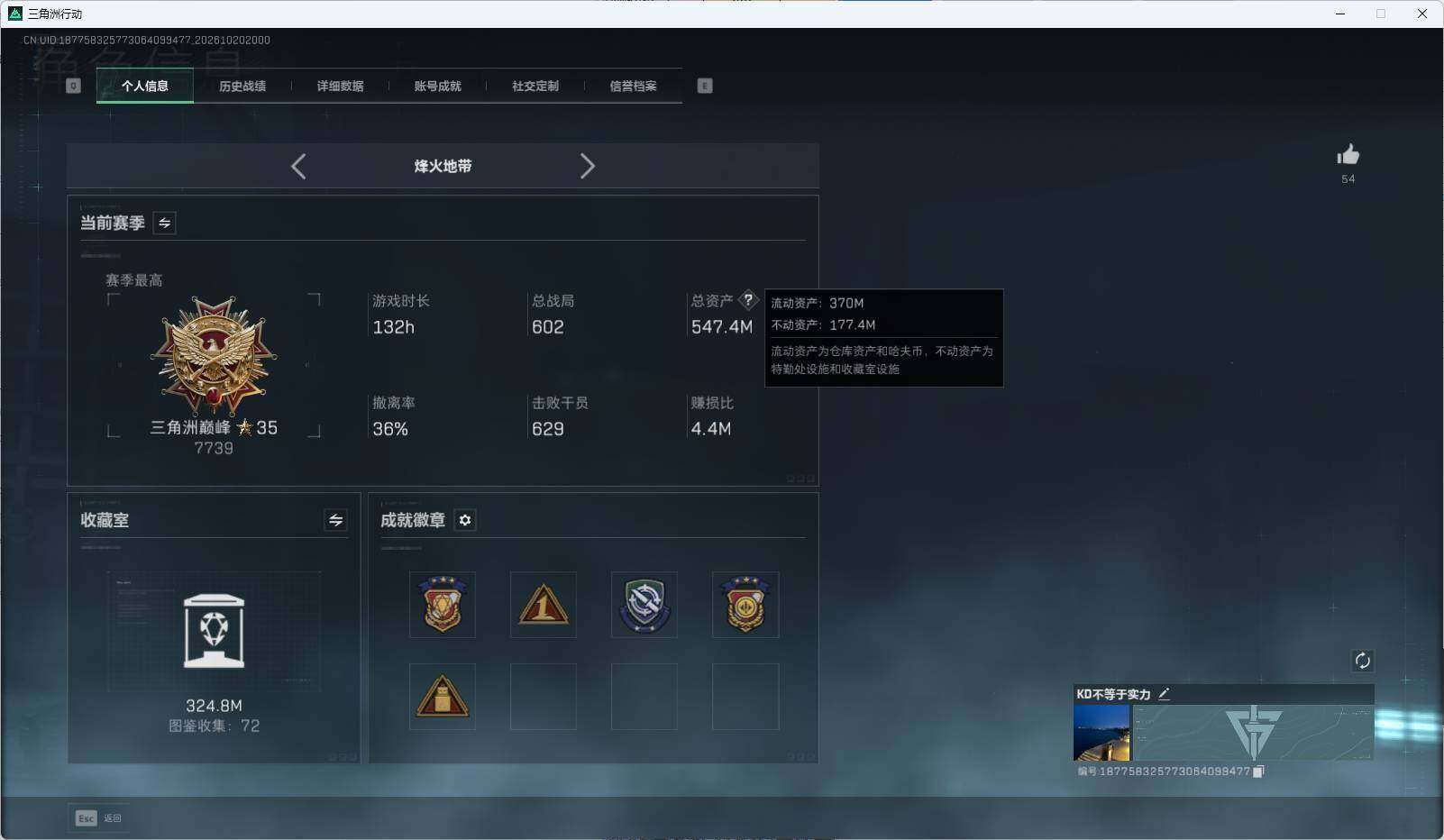The image size is (1444, 840).
Task: Click the 击败干员 629 value
Action: tap(548, 429)
